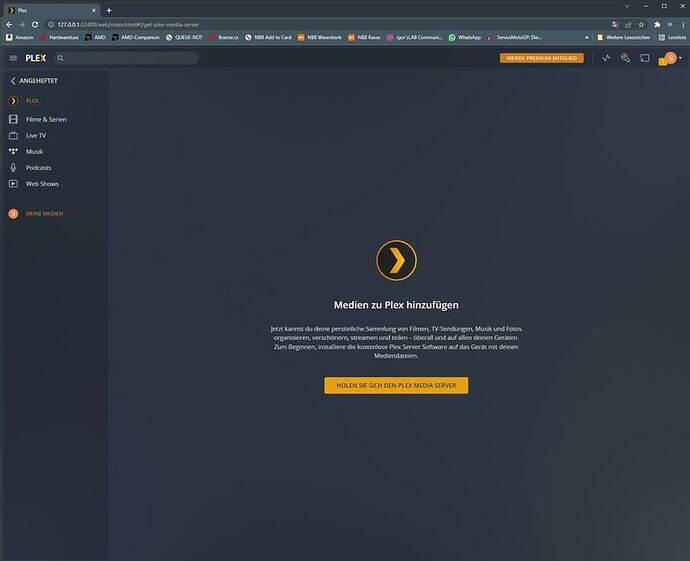Click the Musik Tidal icon
Image resolution: width=690 pixels, height=561 pixels.
coord(13,151)
